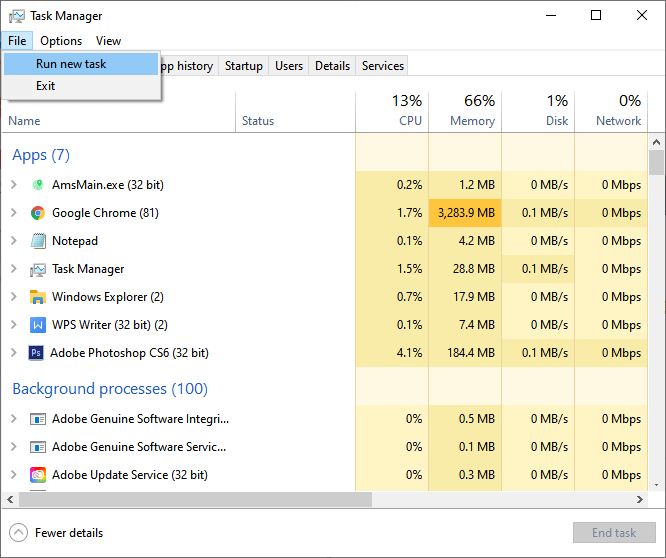666x558 pixels.
Task: Click the WPS Writer app icon
Action: (38, 325)
